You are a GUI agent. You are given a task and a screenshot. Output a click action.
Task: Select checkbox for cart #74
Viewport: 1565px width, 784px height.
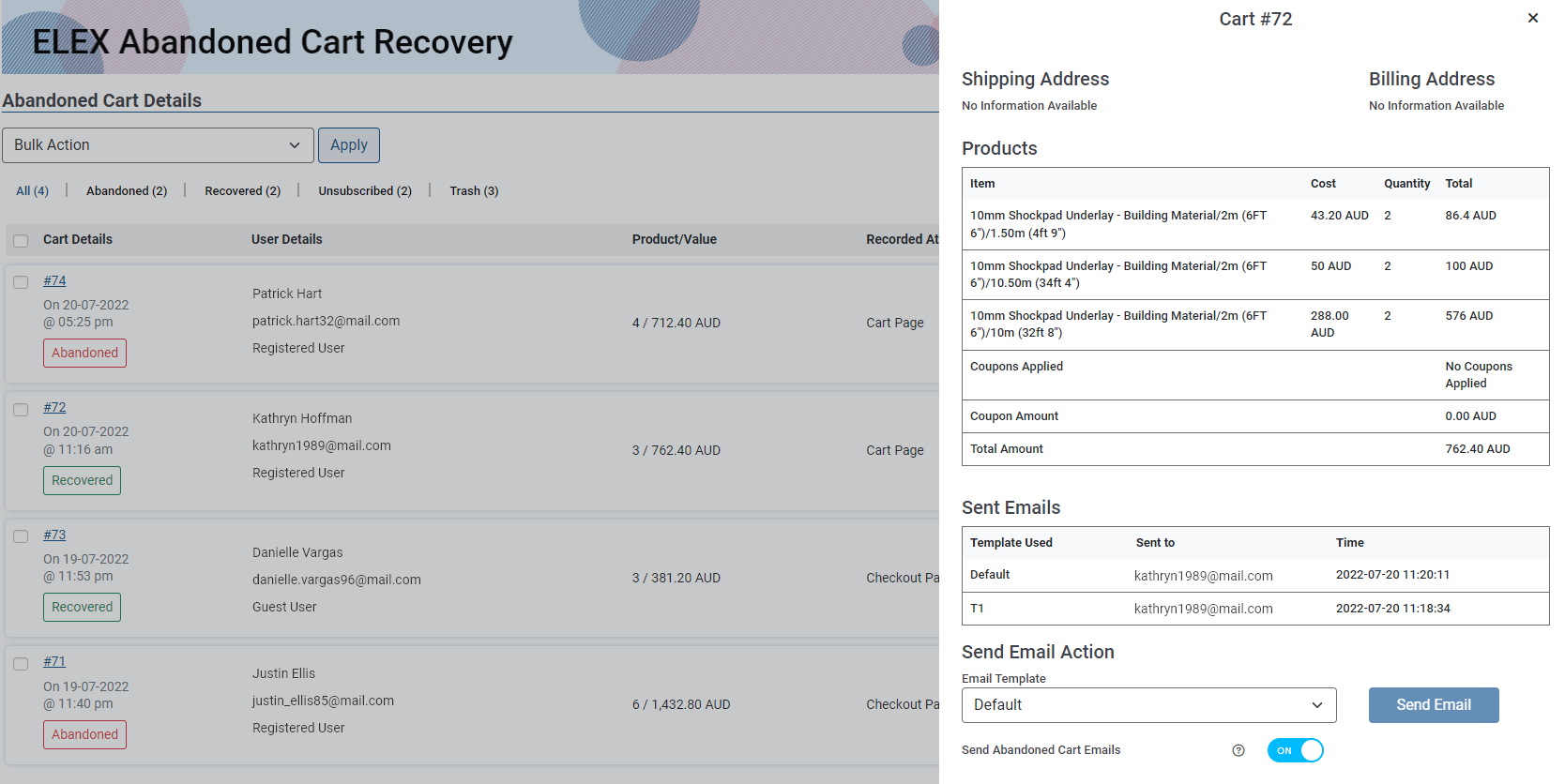tap(21, 282)
